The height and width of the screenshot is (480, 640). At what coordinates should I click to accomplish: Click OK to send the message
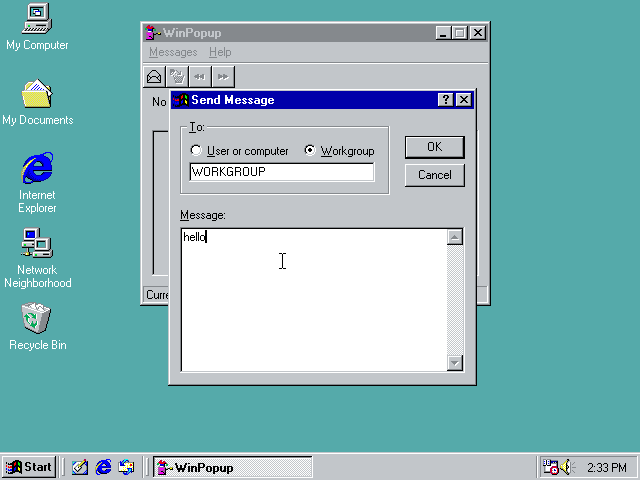pos(435,147)
